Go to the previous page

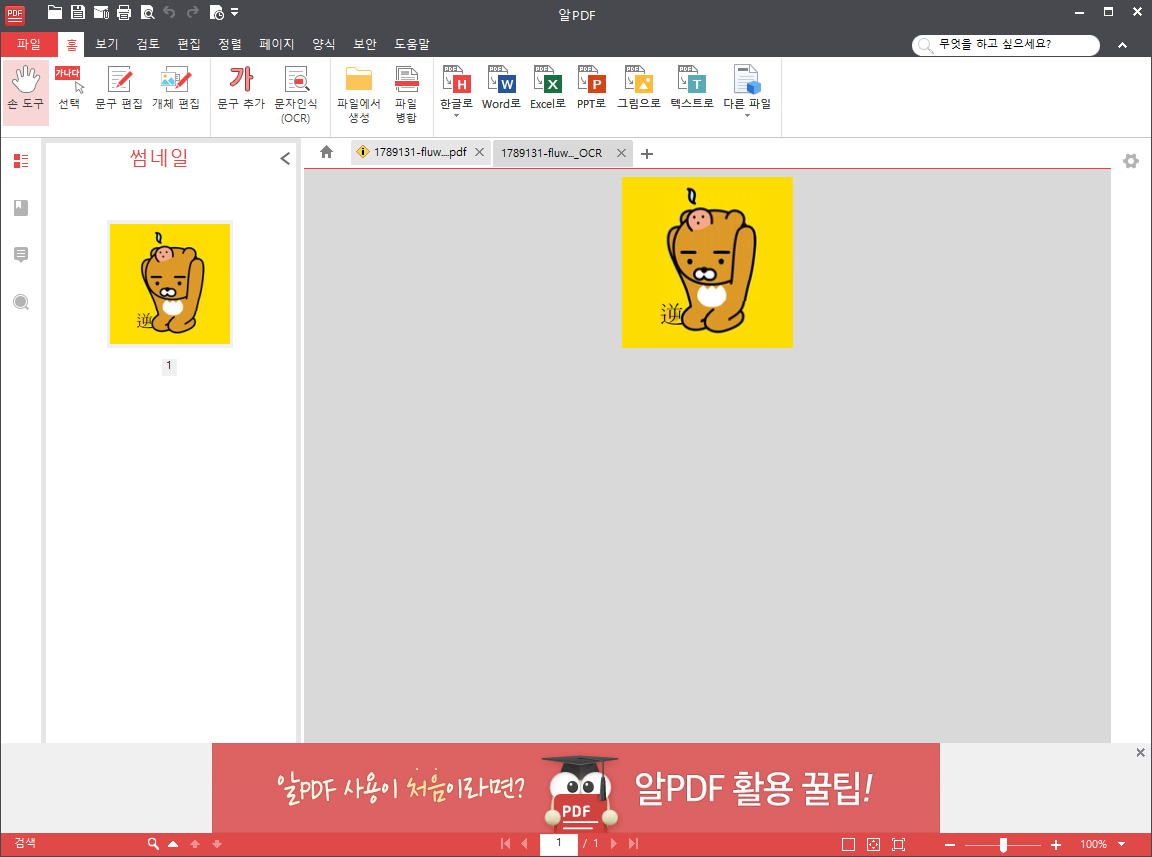click(525, 844)
